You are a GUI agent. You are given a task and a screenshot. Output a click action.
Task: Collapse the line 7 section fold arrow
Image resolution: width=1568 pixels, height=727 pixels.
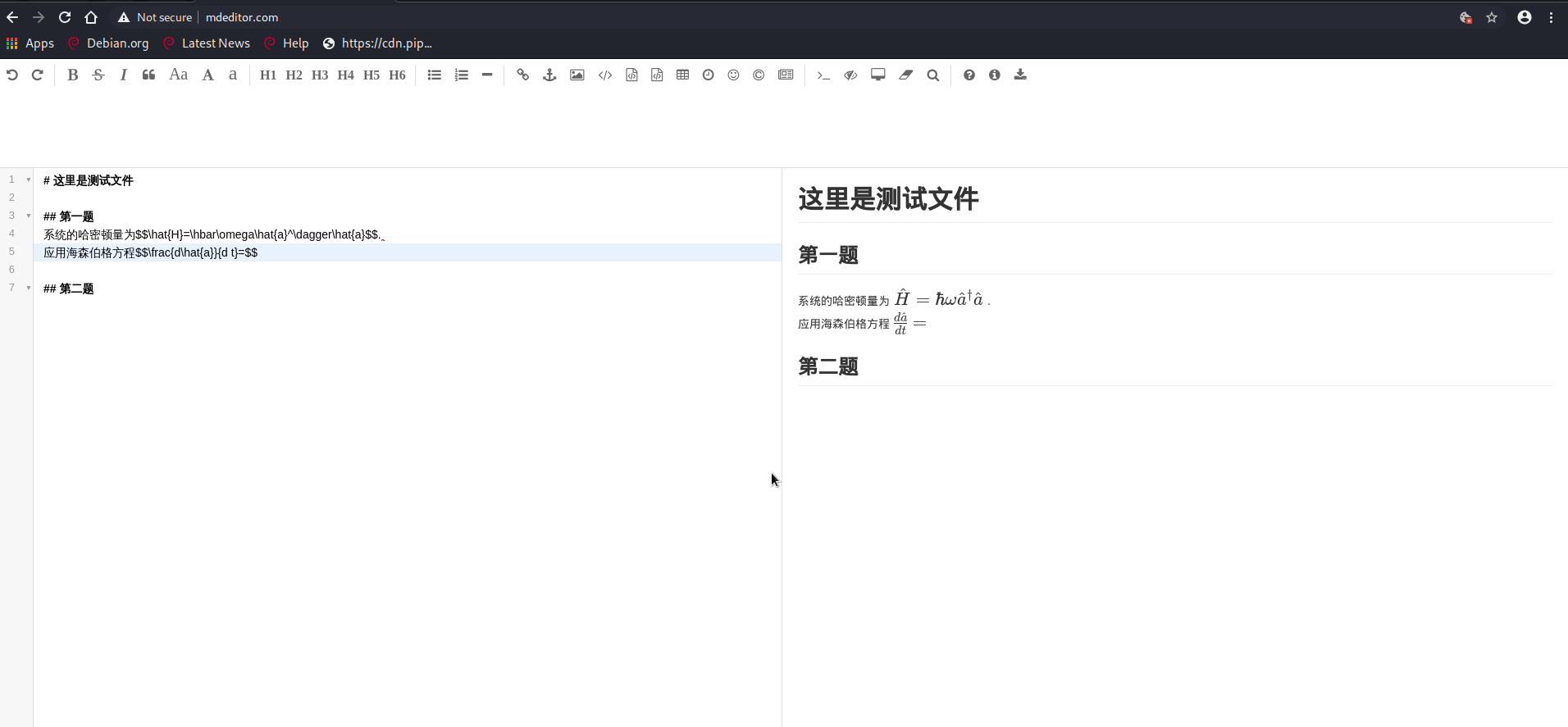pyautogui.click(x=29, y=288)
